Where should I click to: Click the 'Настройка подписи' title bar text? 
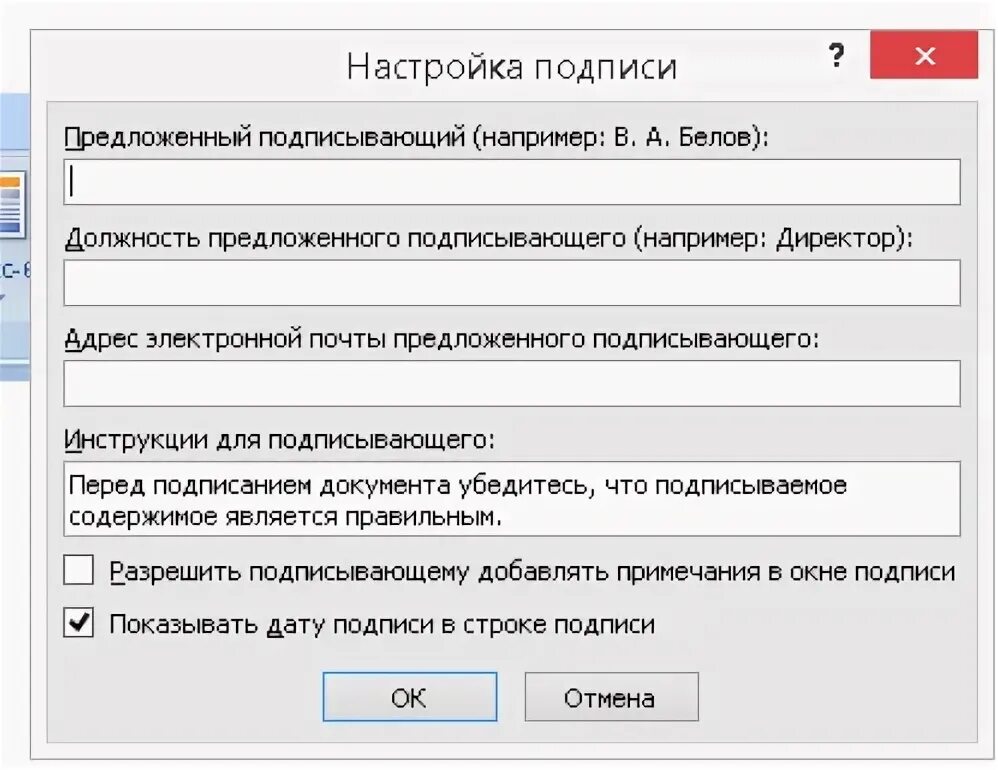511,67
